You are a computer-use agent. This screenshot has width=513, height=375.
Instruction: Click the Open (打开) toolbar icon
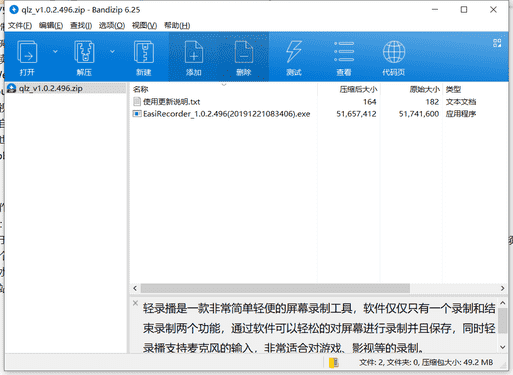(27, 52)
